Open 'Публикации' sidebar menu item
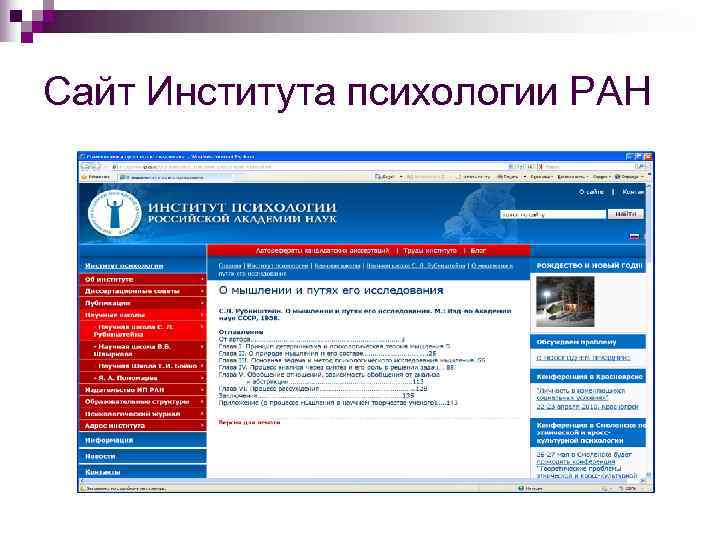The image size is (720, 540). 142,303
